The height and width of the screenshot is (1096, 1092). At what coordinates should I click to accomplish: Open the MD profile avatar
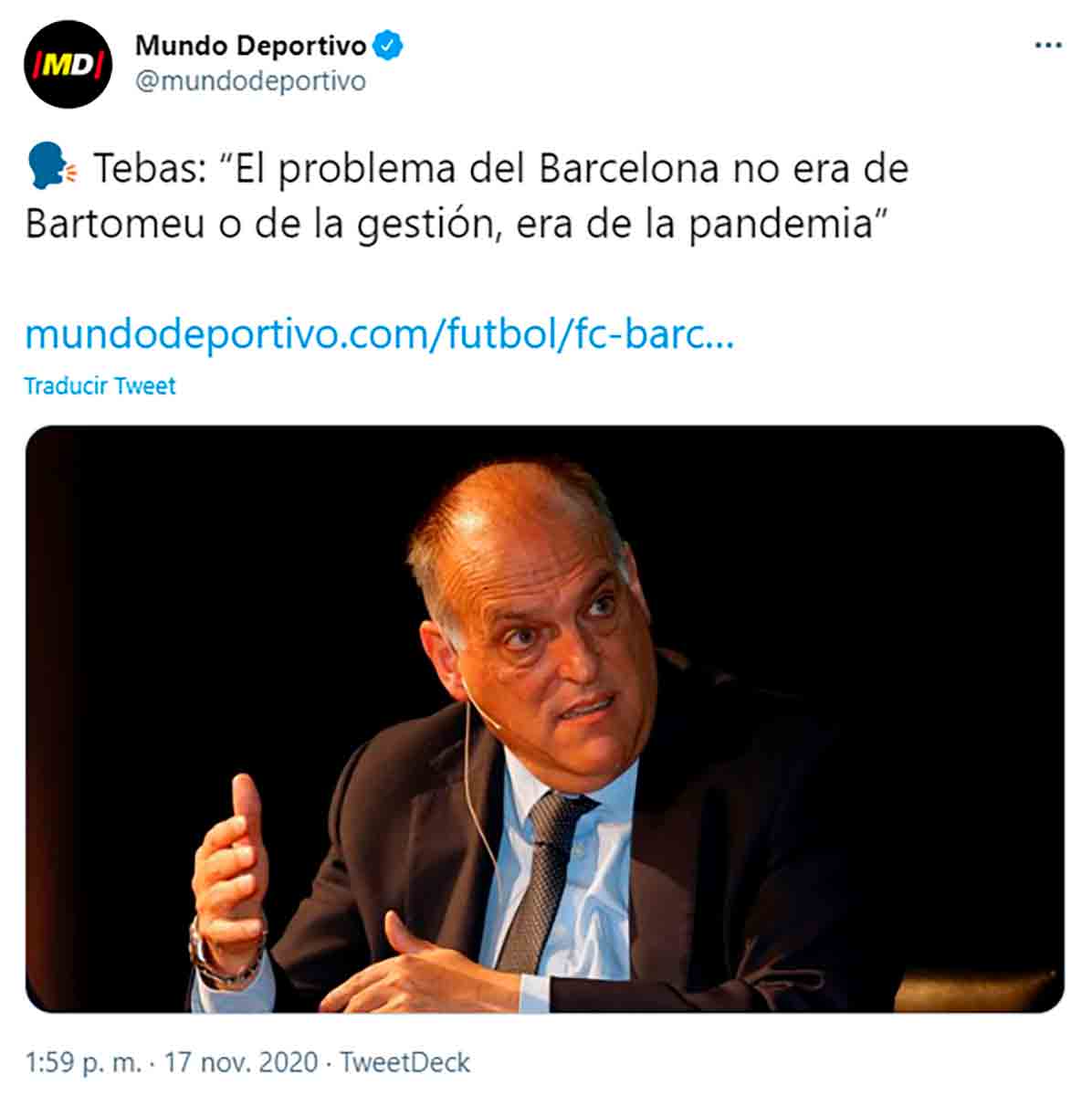[x=68, y=64]
